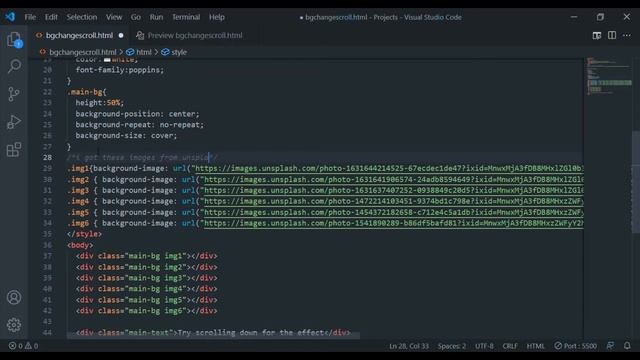Click the div class main-bg img4 line
Screen dimensions: 640x360
coord(147,289)
